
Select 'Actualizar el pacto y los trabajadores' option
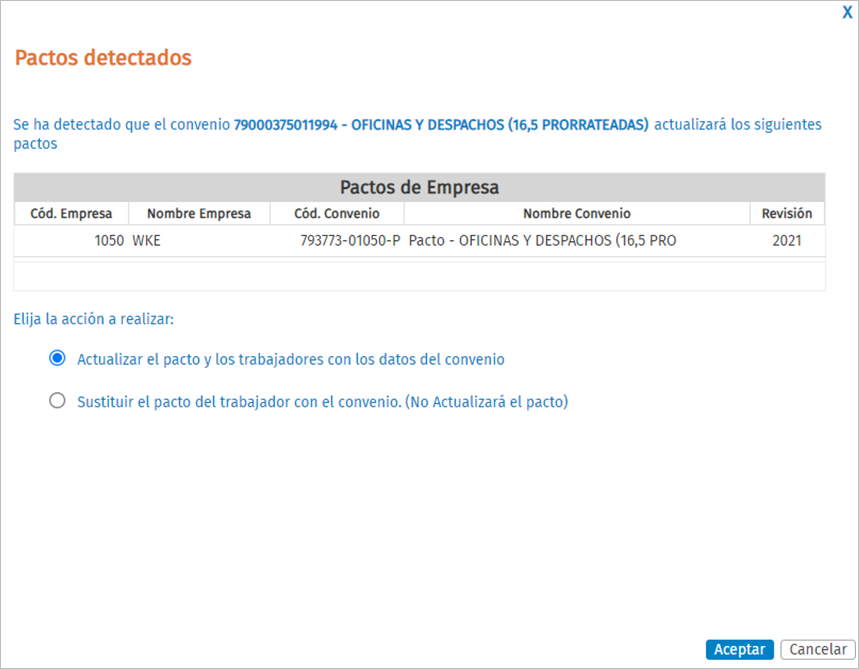click(58, 358)
